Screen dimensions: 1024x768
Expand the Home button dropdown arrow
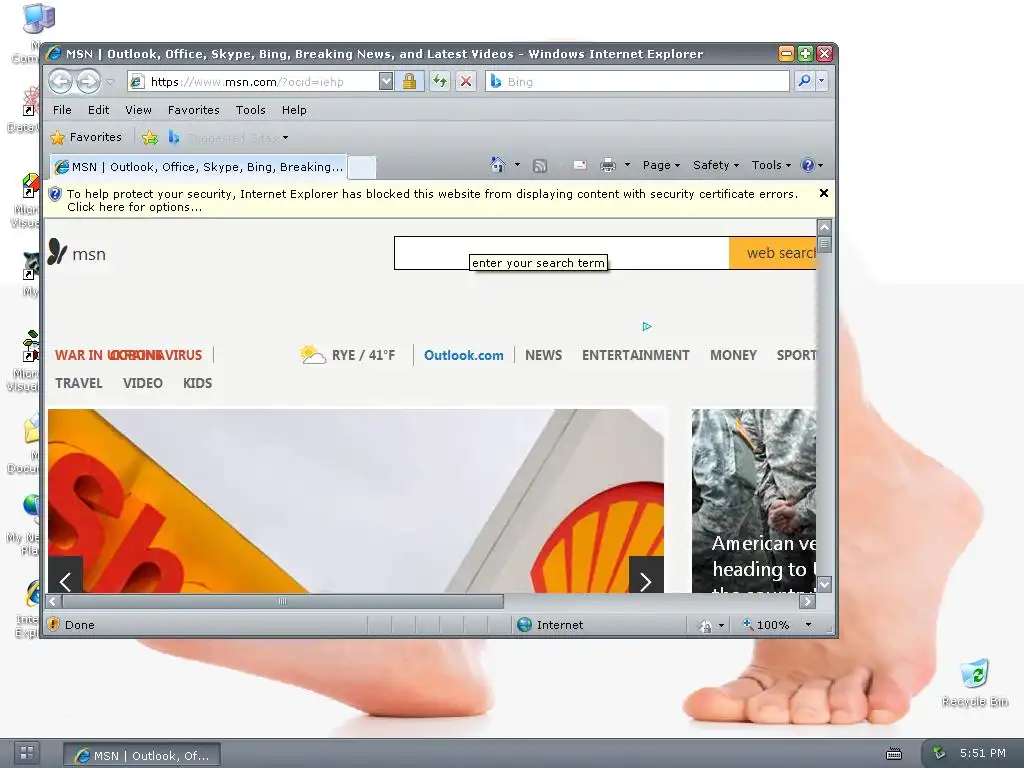(x=517, y=165)
